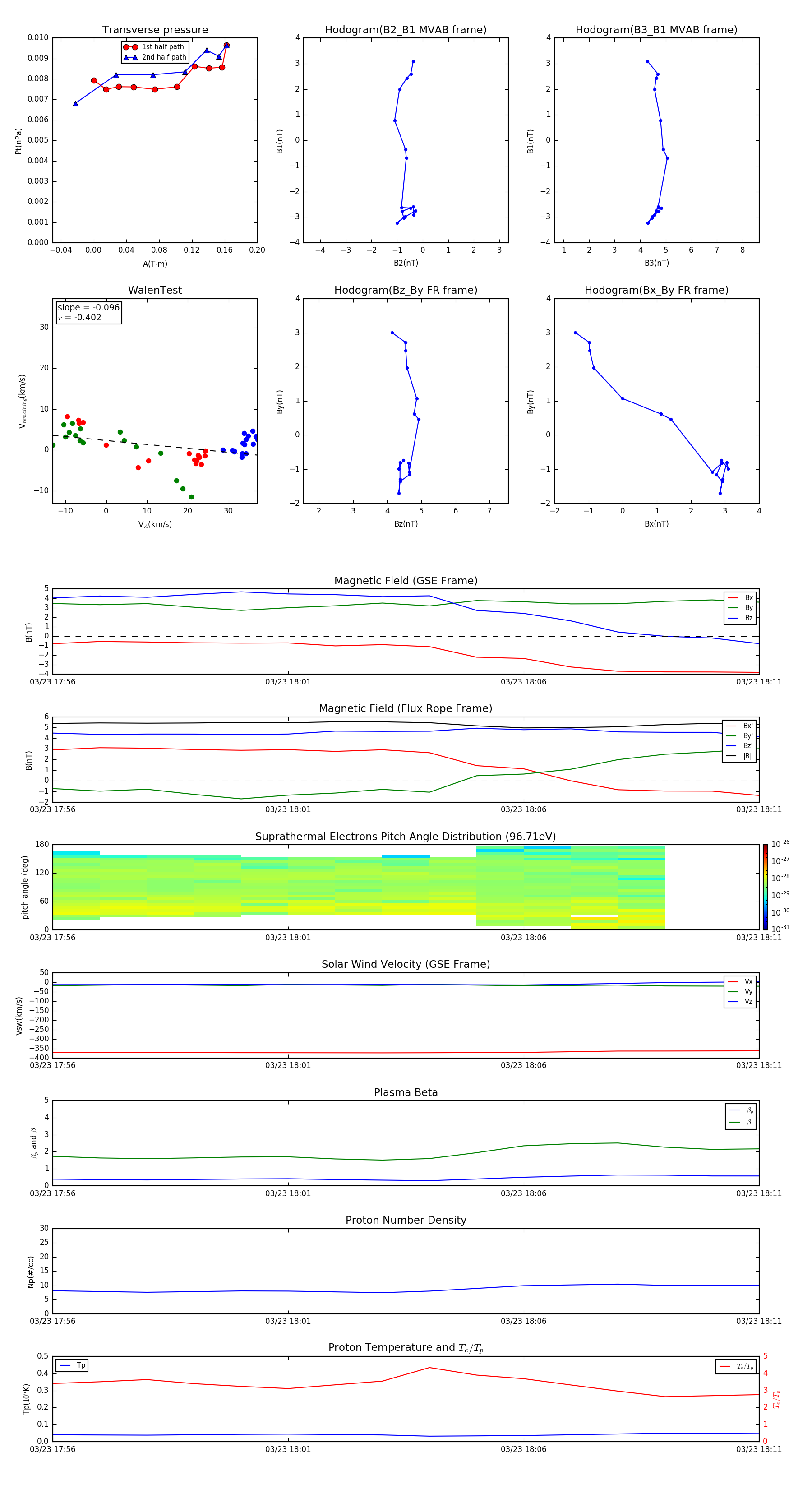Click the 'Magnetic Field (GSE Frame)' title
The height and width of the screenshot is (1489, 812).
click(406, 581)
